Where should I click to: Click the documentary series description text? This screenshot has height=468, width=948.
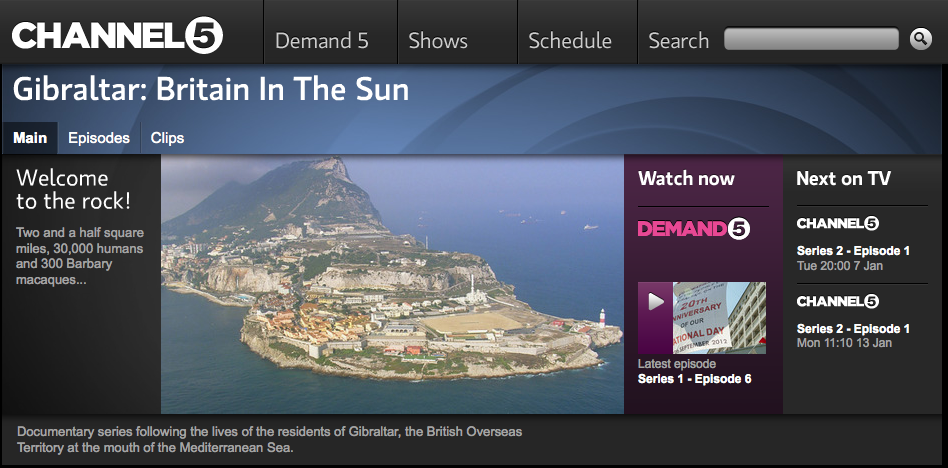point(270,440)
